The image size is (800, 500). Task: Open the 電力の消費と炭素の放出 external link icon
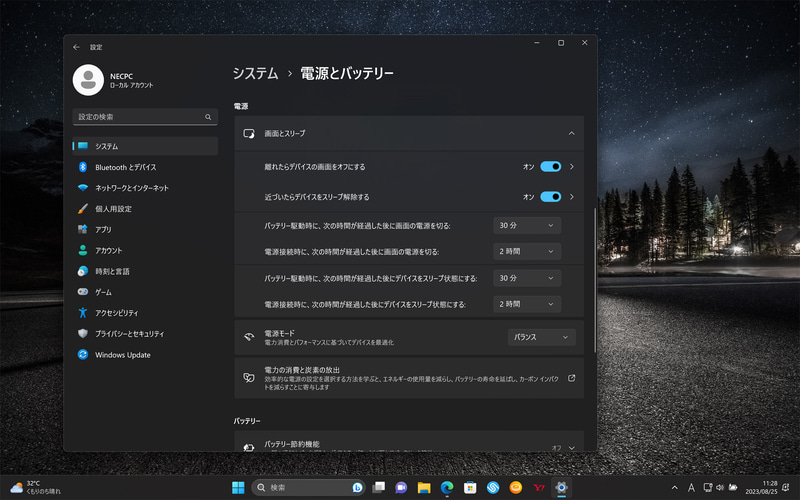(571, 378)
